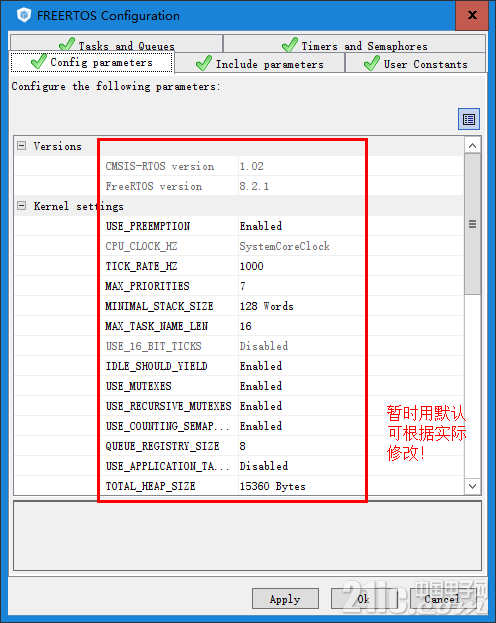The height and width of the screenshot is (623, 496).
Task: Change USE_MUTEXES Enabled value
Action: (x=261, y=386)
